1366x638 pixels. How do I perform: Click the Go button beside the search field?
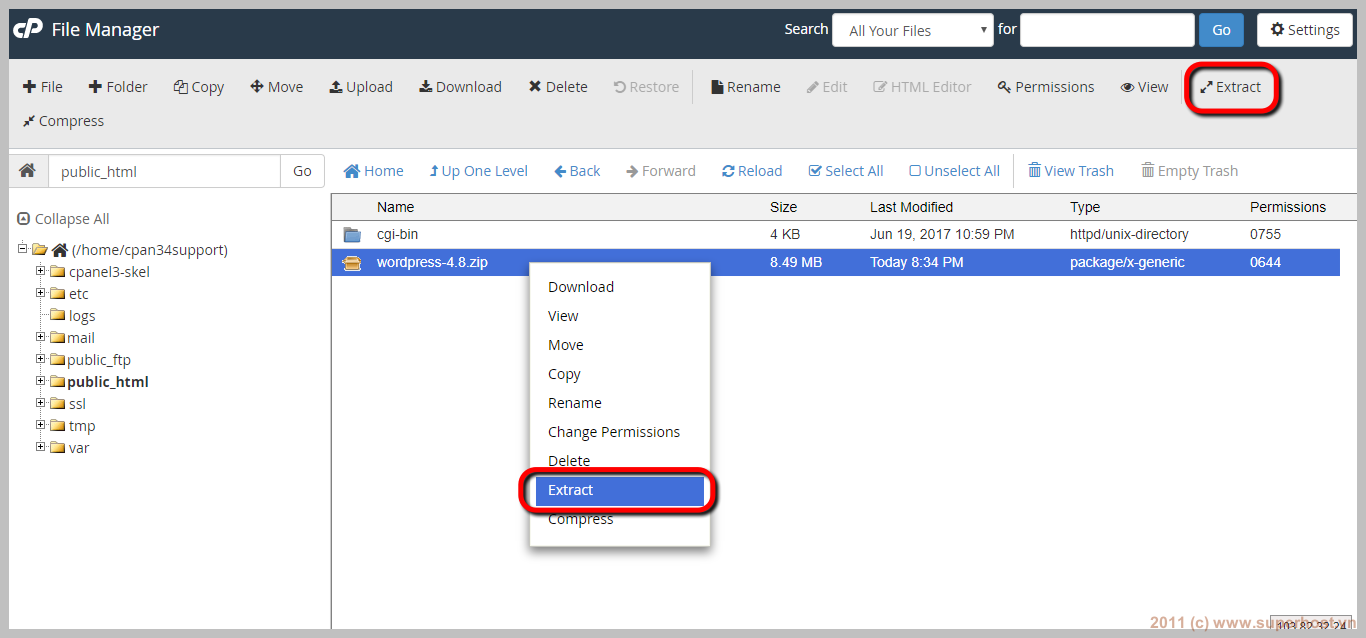click(1221, 30)
